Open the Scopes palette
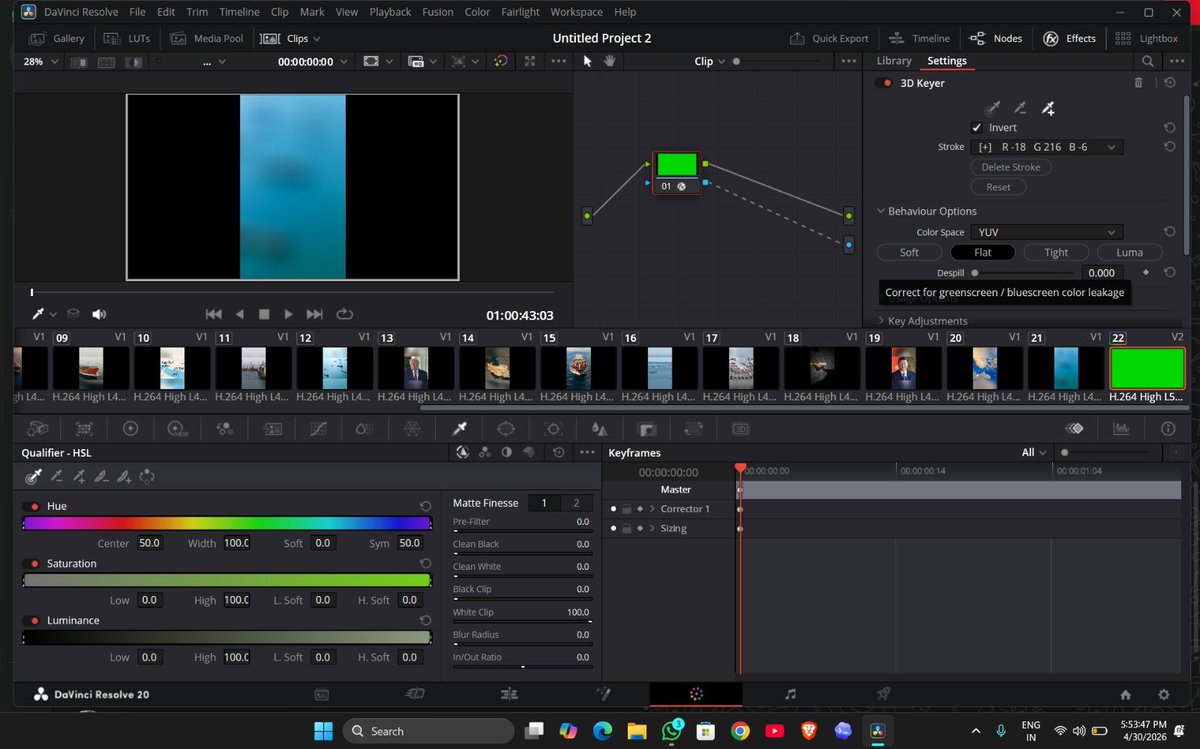The height and width of the screenshot is (749, 1200). click(x=1121, y=428)
